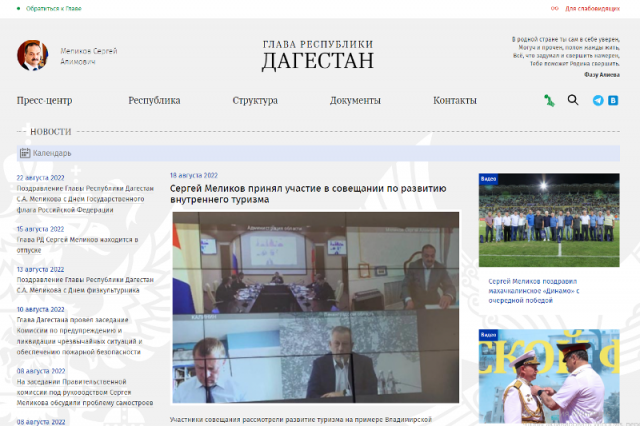Open the Структура menu

[x=255, y=100]
